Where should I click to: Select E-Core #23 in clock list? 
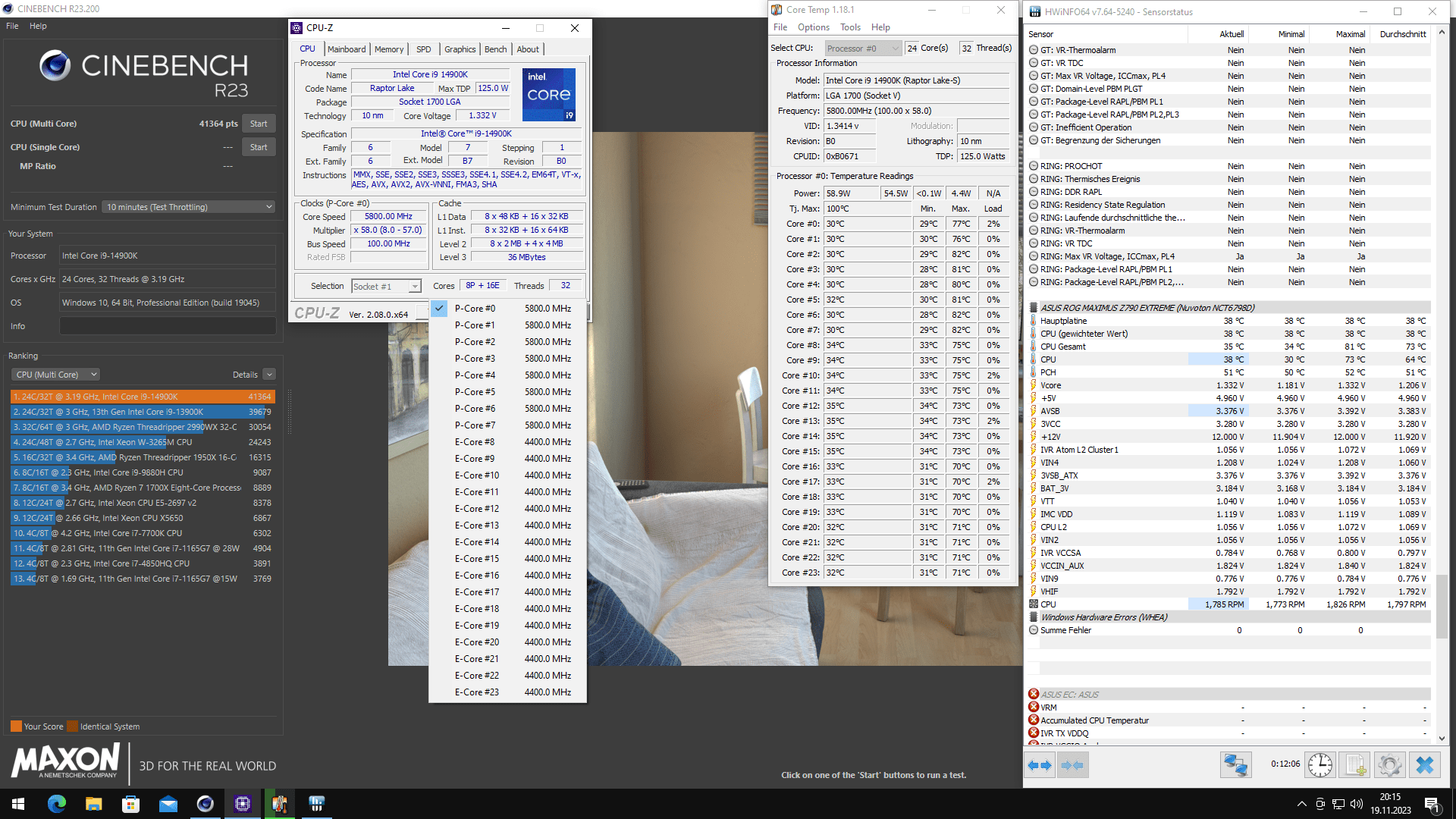pyautogui.click(x=507, y=692)
